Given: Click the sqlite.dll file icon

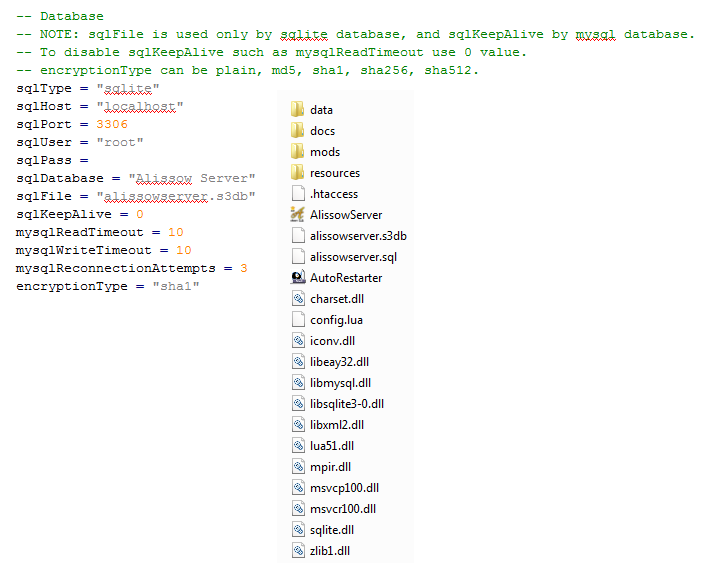Looking at the screenshot, I should pyautogui.click(x=298, y=530).
